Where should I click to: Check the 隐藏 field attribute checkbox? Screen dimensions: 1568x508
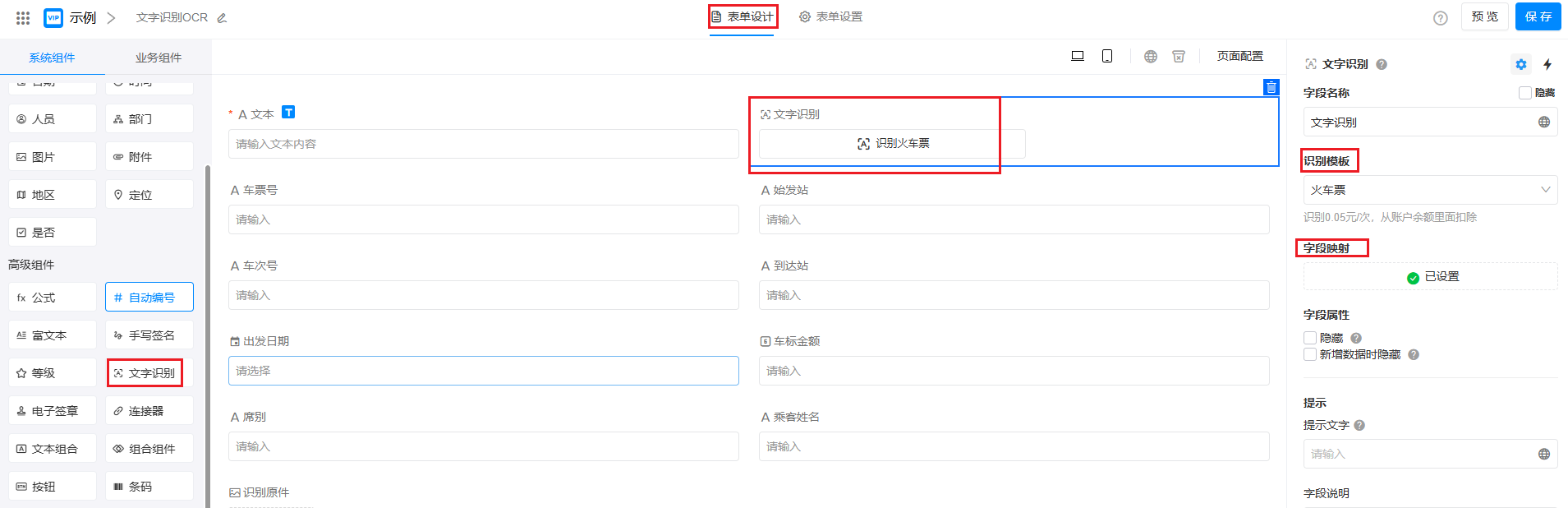tap(1310, 338)
